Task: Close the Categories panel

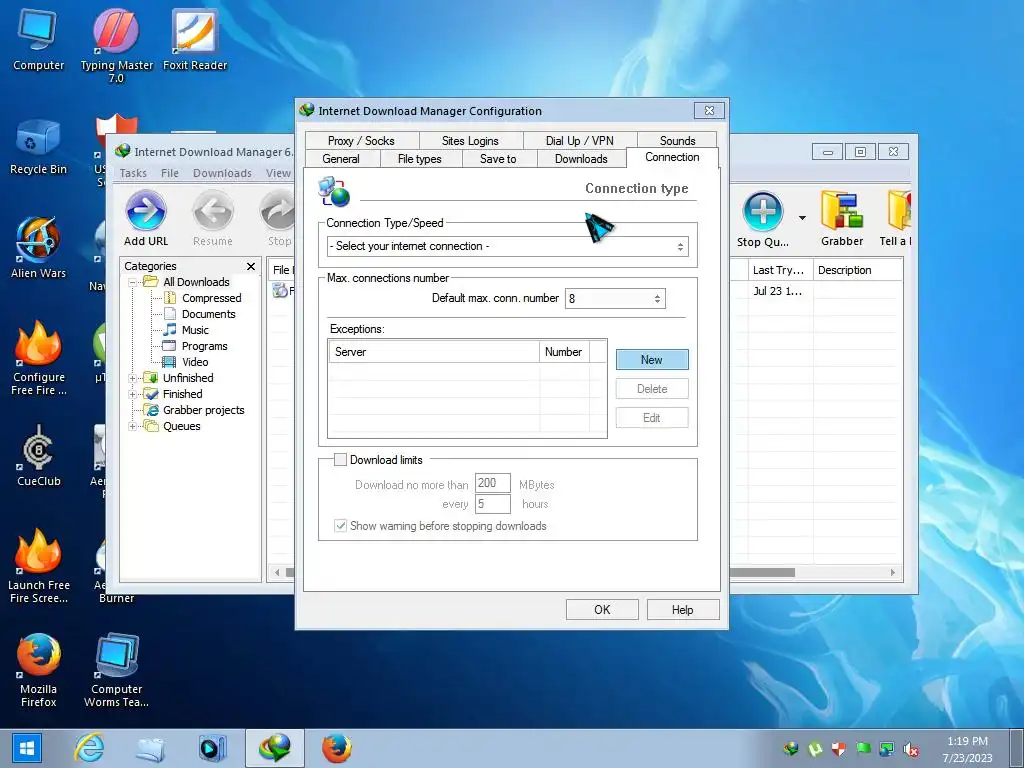Action: [251, 266]
